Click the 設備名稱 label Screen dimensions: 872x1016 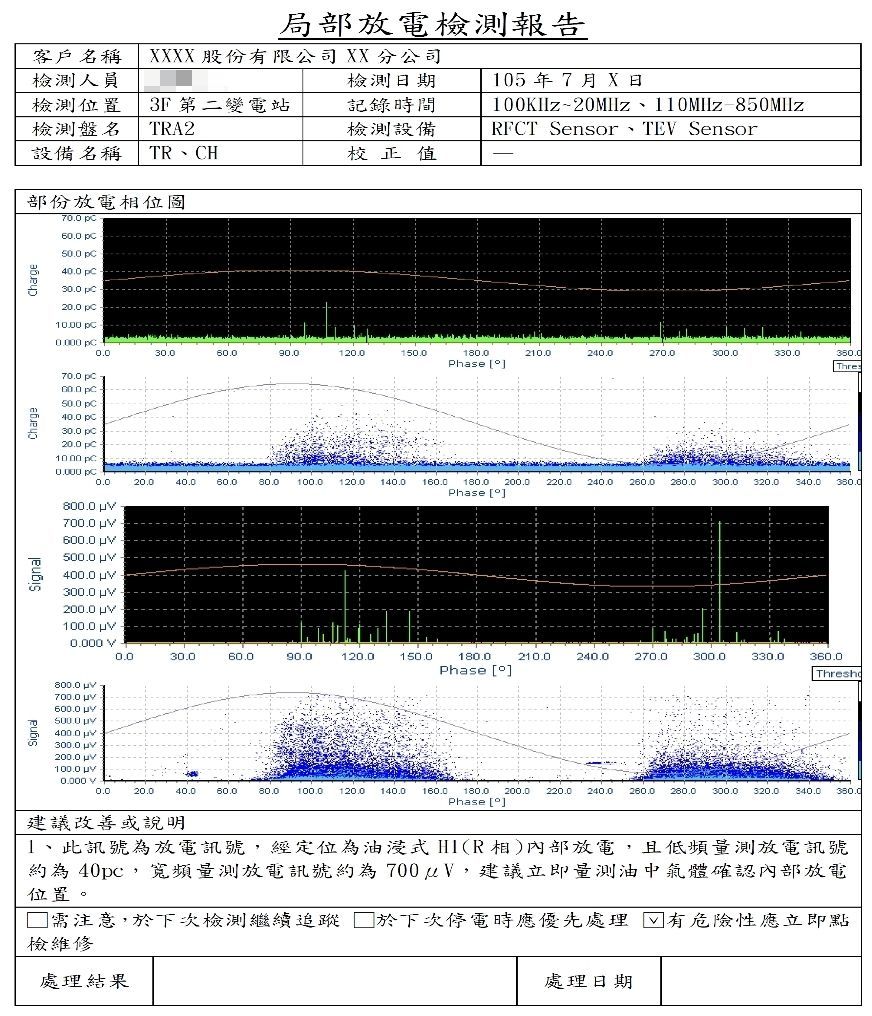[76, 154]
